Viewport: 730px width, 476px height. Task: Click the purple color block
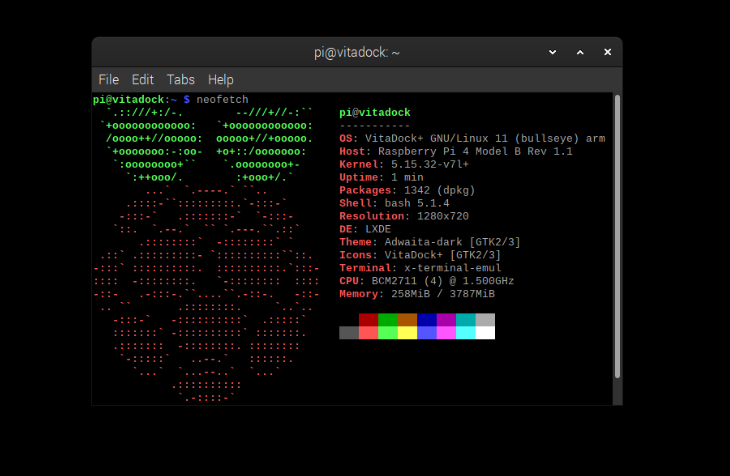click(x=446, y=320)
